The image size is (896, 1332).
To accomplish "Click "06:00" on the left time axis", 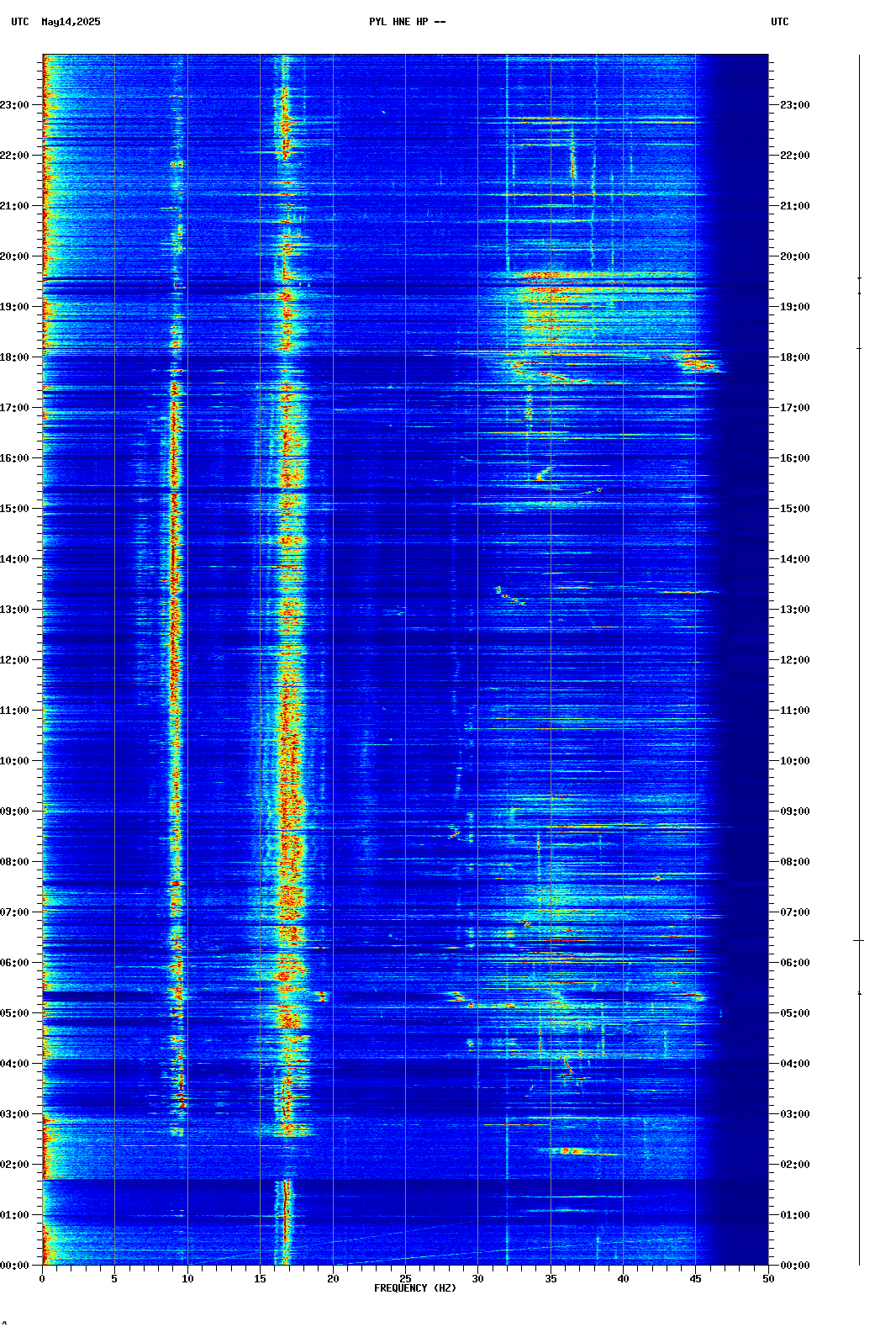I will pos(14,963).
